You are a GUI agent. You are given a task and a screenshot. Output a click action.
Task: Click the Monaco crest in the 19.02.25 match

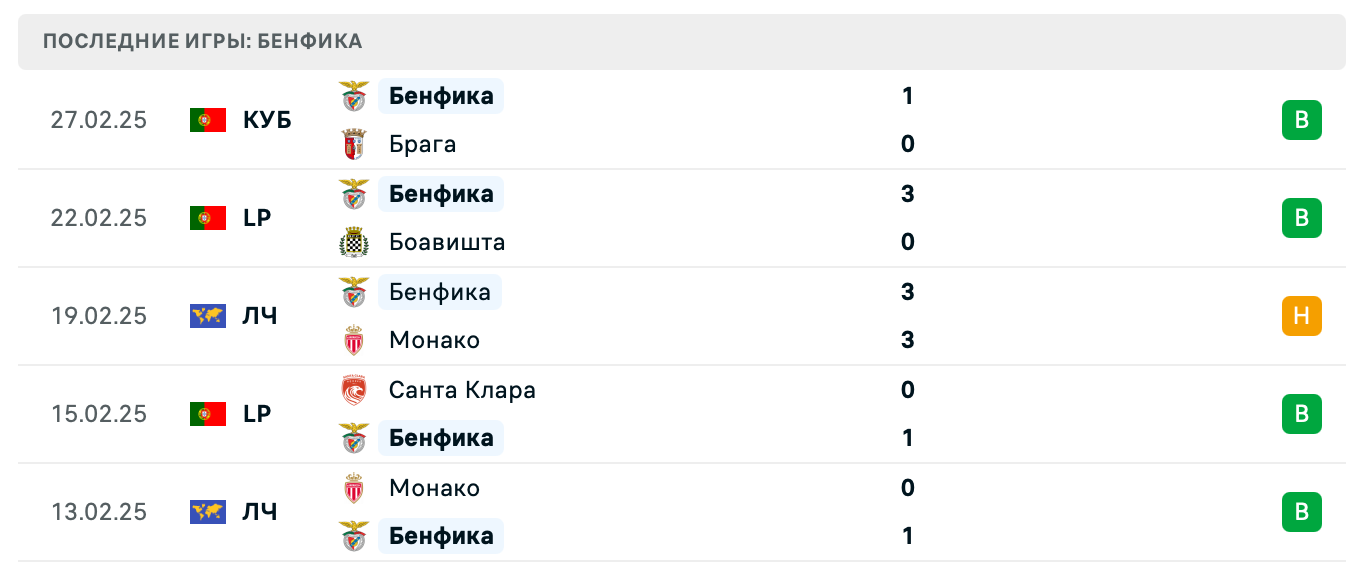[354, 340]
